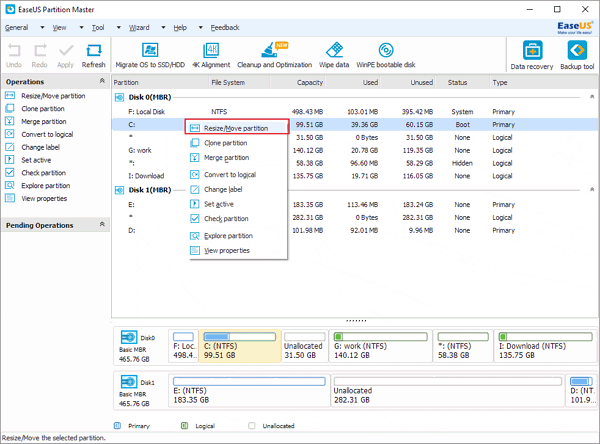The image size is (600, 444).
Task: Select Unallocated 31.50 GB block on Disk0
Action: (305, 346)
